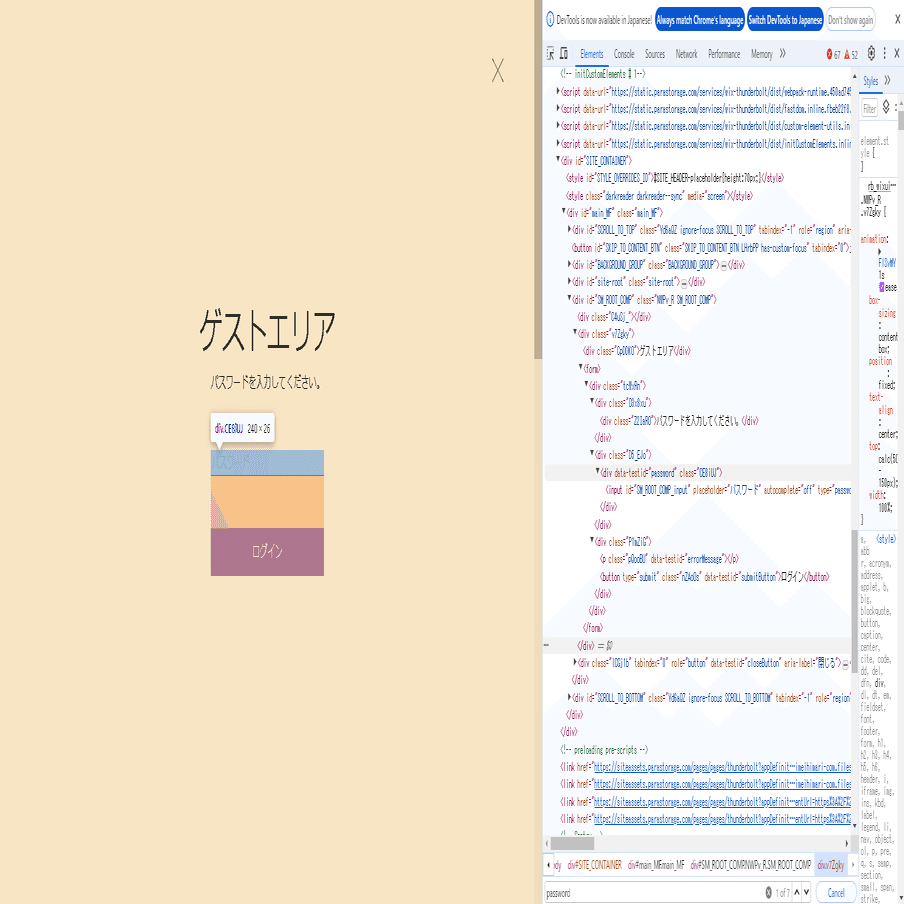Viewport: 904px width, 904px height.
Task: Focus the Styles Filter input
Action: click(x=869, y=108)
